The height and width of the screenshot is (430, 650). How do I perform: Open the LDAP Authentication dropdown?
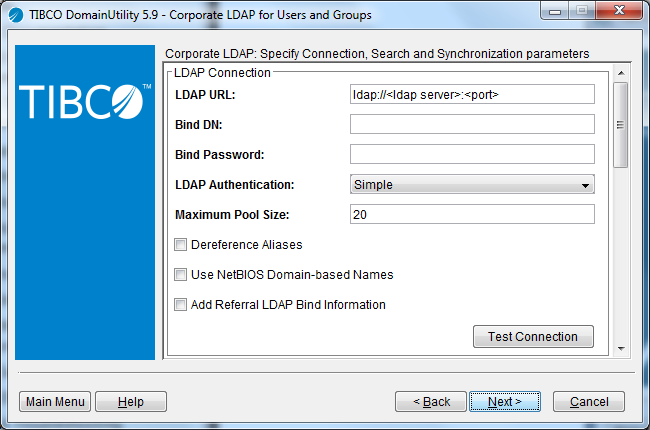(x=472, y=184)
